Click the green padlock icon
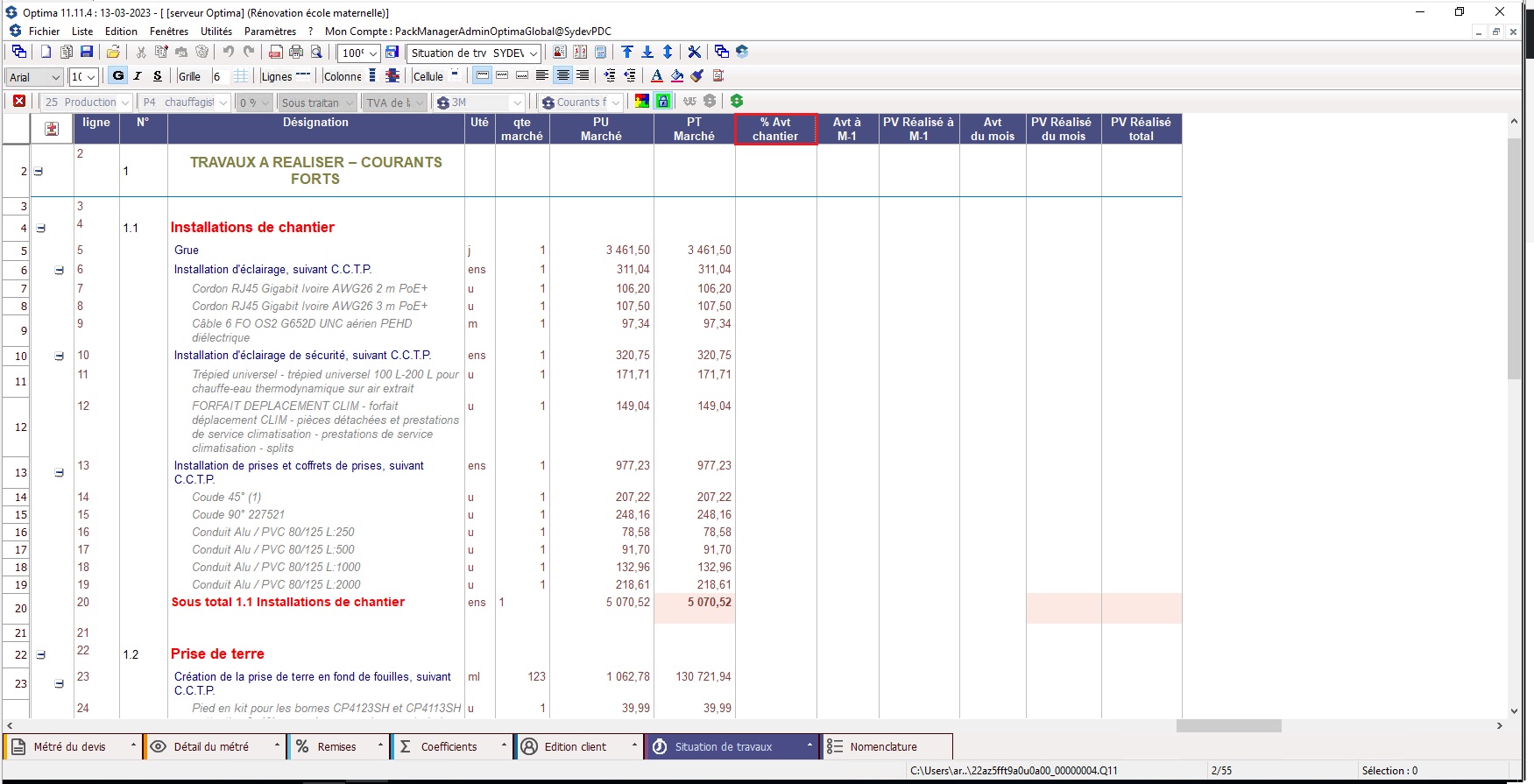Viewport: 1534px width, 784px height. [663, 102]
